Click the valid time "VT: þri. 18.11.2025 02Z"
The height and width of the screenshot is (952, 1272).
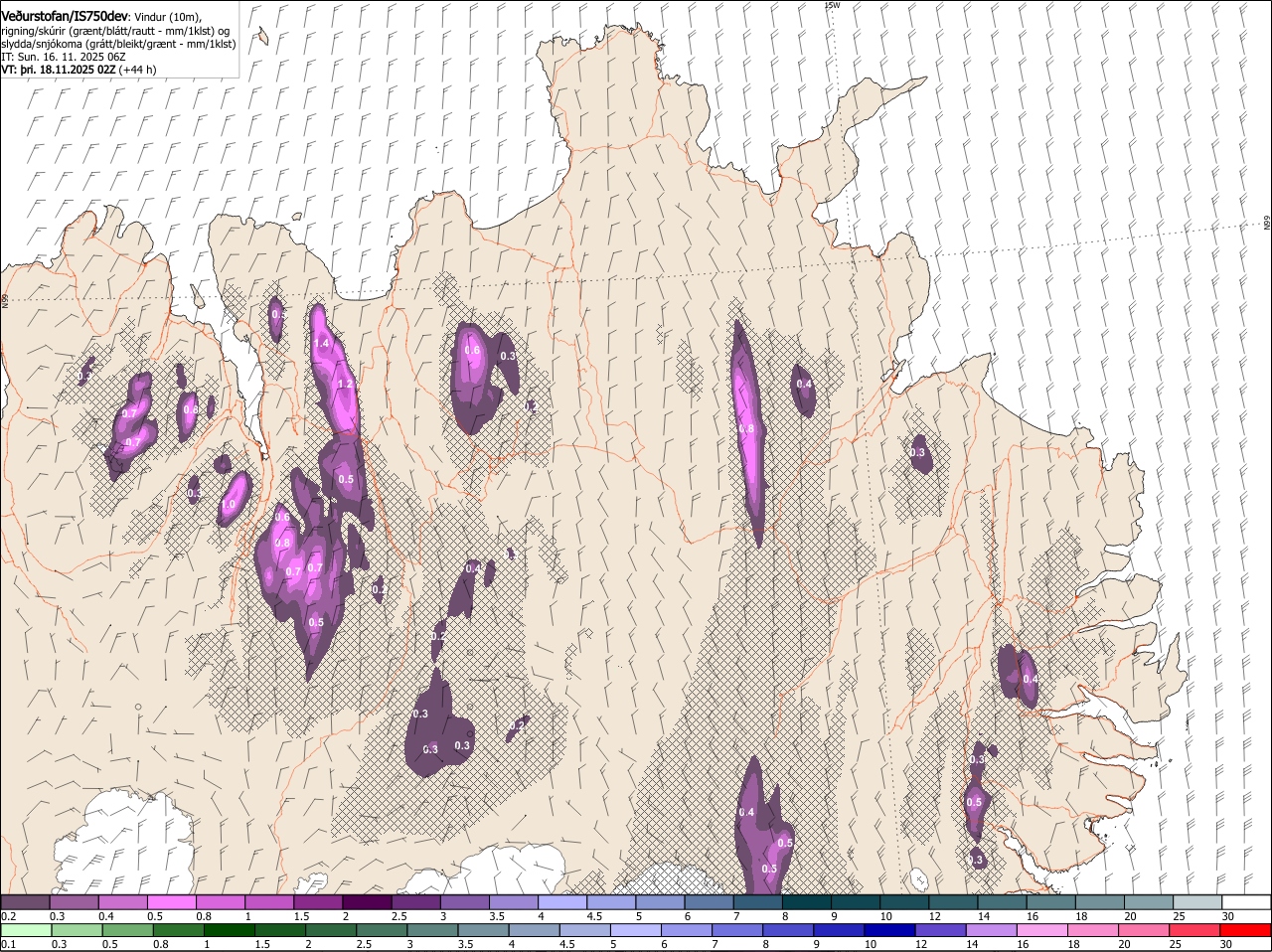[58, 70]
